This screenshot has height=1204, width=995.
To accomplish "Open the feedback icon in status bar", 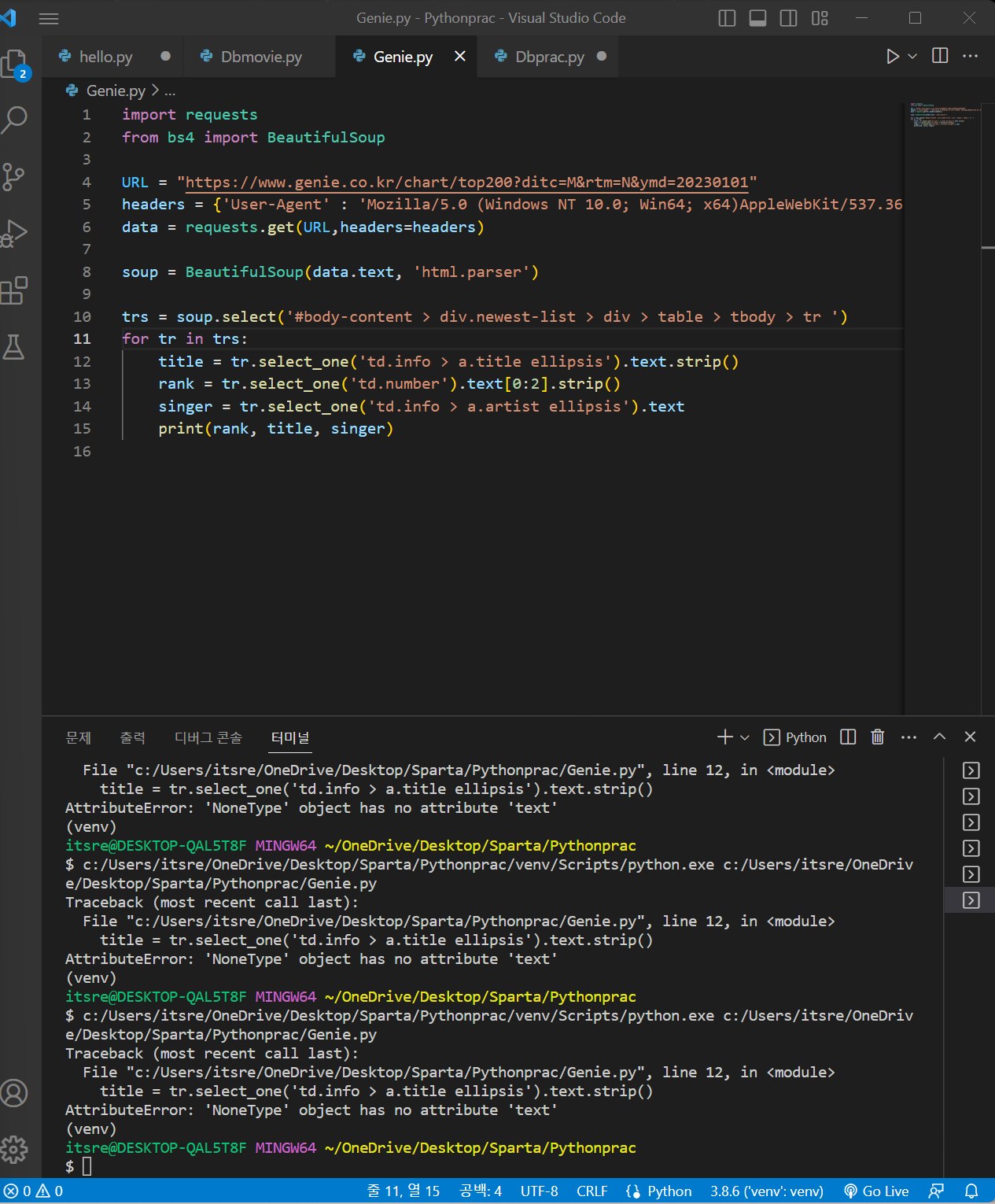I will tap(936, 1191).
